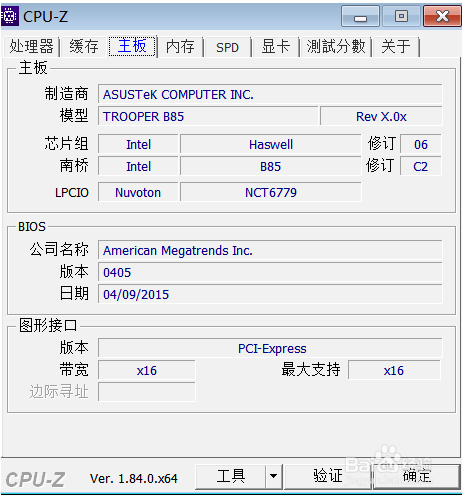Click the LPCIO label

[x=72, y=192]
